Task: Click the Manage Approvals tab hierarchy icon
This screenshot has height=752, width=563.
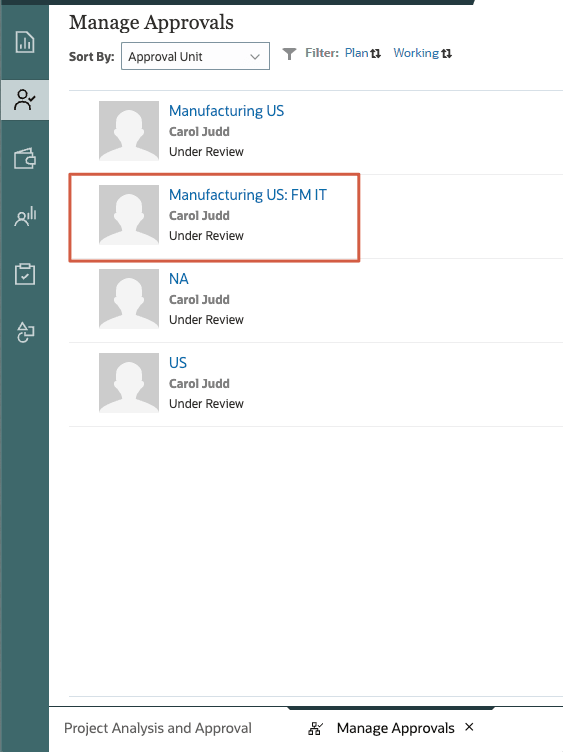Action: point(316,728)
